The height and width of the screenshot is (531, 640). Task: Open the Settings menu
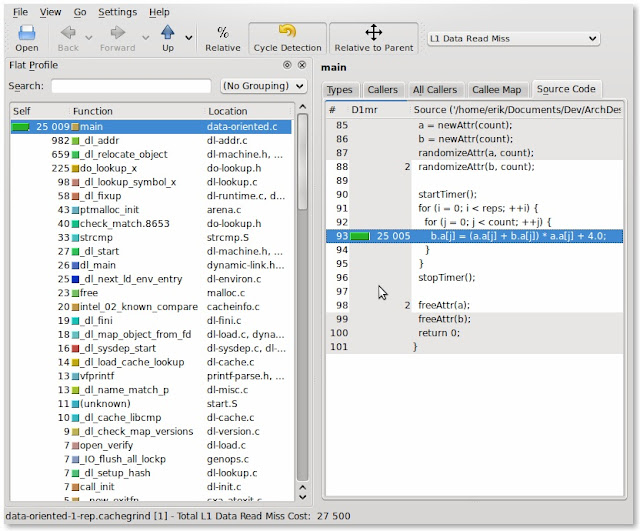point(117,12)
